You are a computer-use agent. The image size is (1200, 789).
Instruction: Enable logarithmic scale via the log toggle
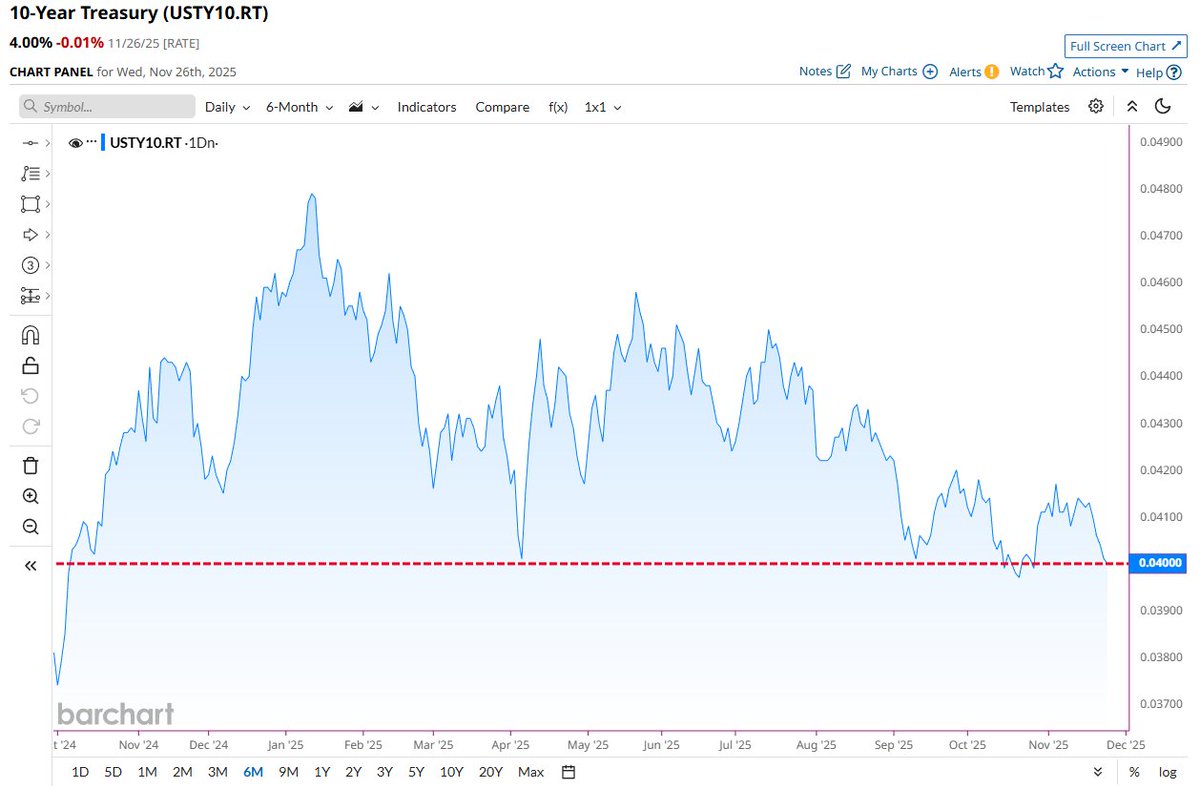pos(1167,771)
